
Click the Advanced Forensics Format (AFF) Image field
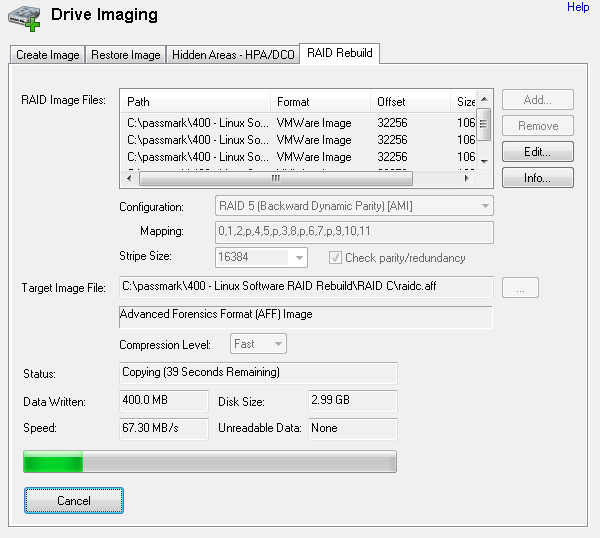pyautogui.click(x=306, y=317)
